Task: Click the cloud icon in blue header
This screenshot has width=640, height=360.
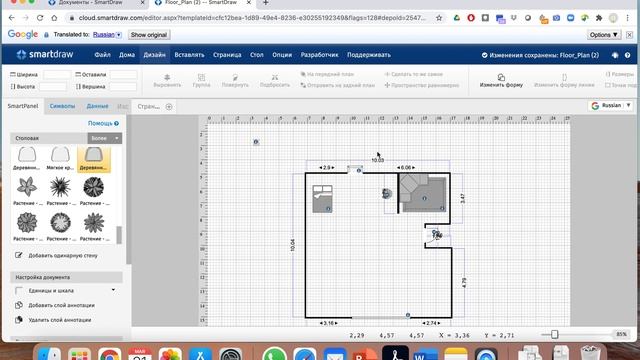Action: coord(615,55)
